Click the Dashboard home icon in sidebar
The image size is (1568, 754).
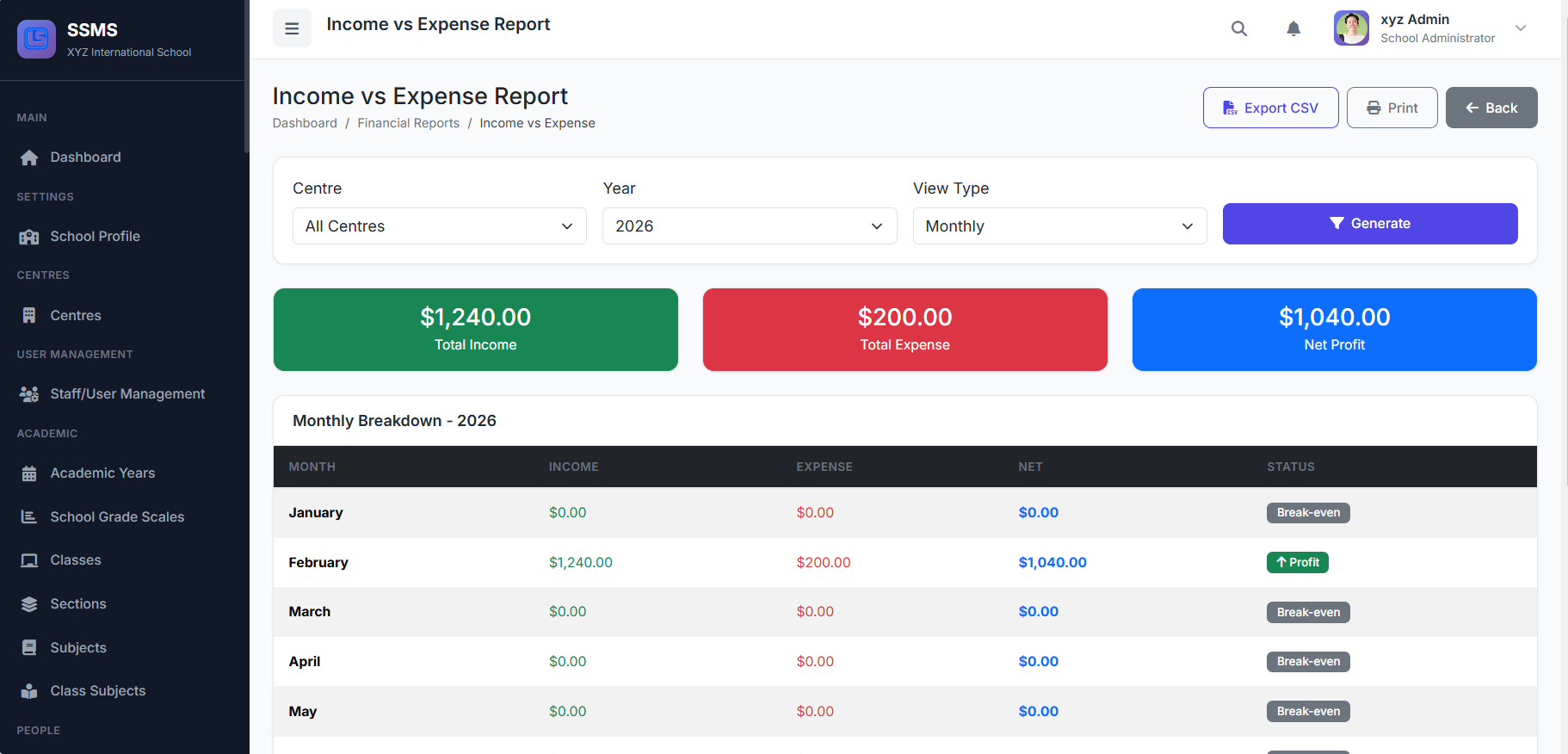point(29,158)
